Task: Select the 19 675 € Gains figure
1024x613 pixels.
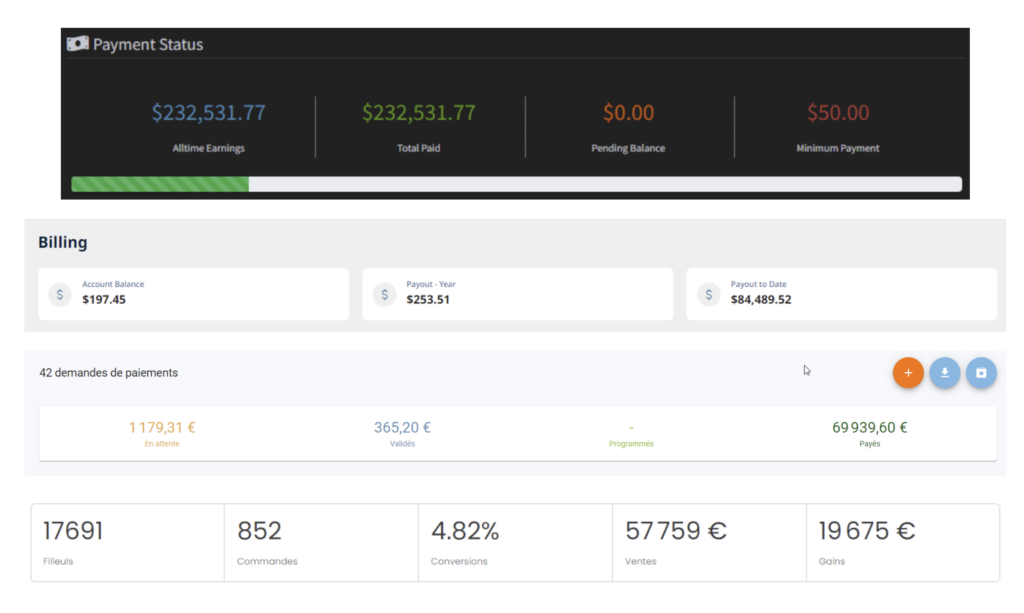Action: coord(867,531)
